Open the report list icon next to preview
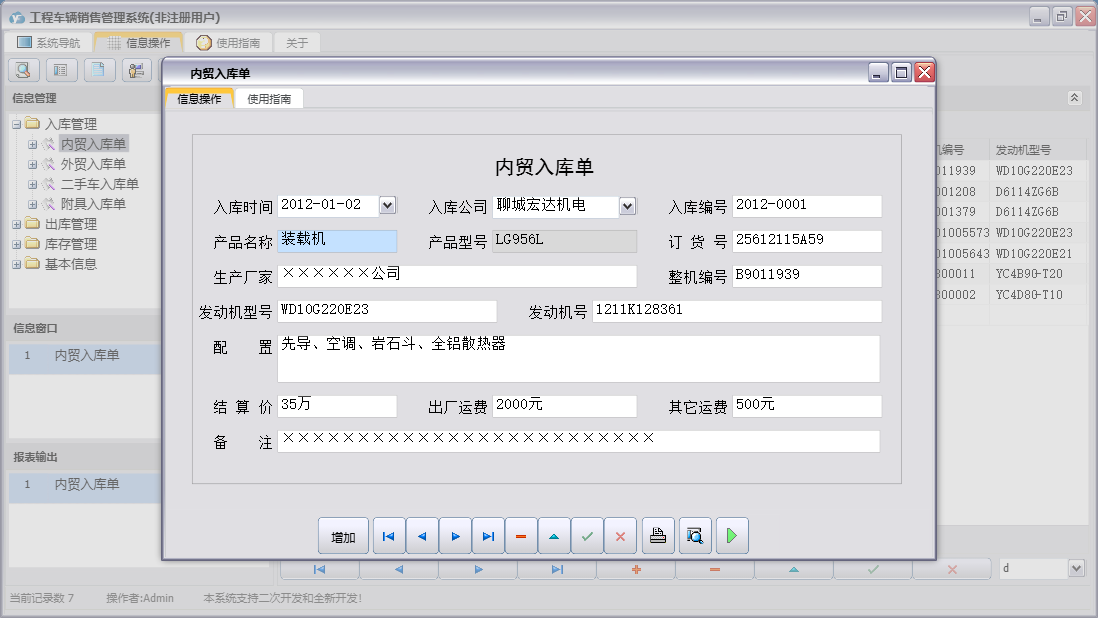Viewport: 1098px width, 618px height. click(60, 70)
